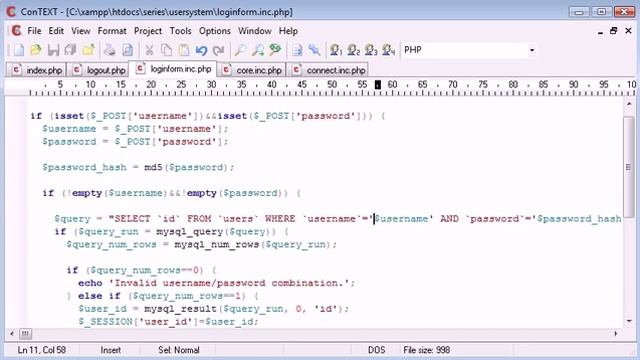This screenshot has height=360, width=640.
Task: Click 'mysql_result' function in code
Action: coord(180,309)
